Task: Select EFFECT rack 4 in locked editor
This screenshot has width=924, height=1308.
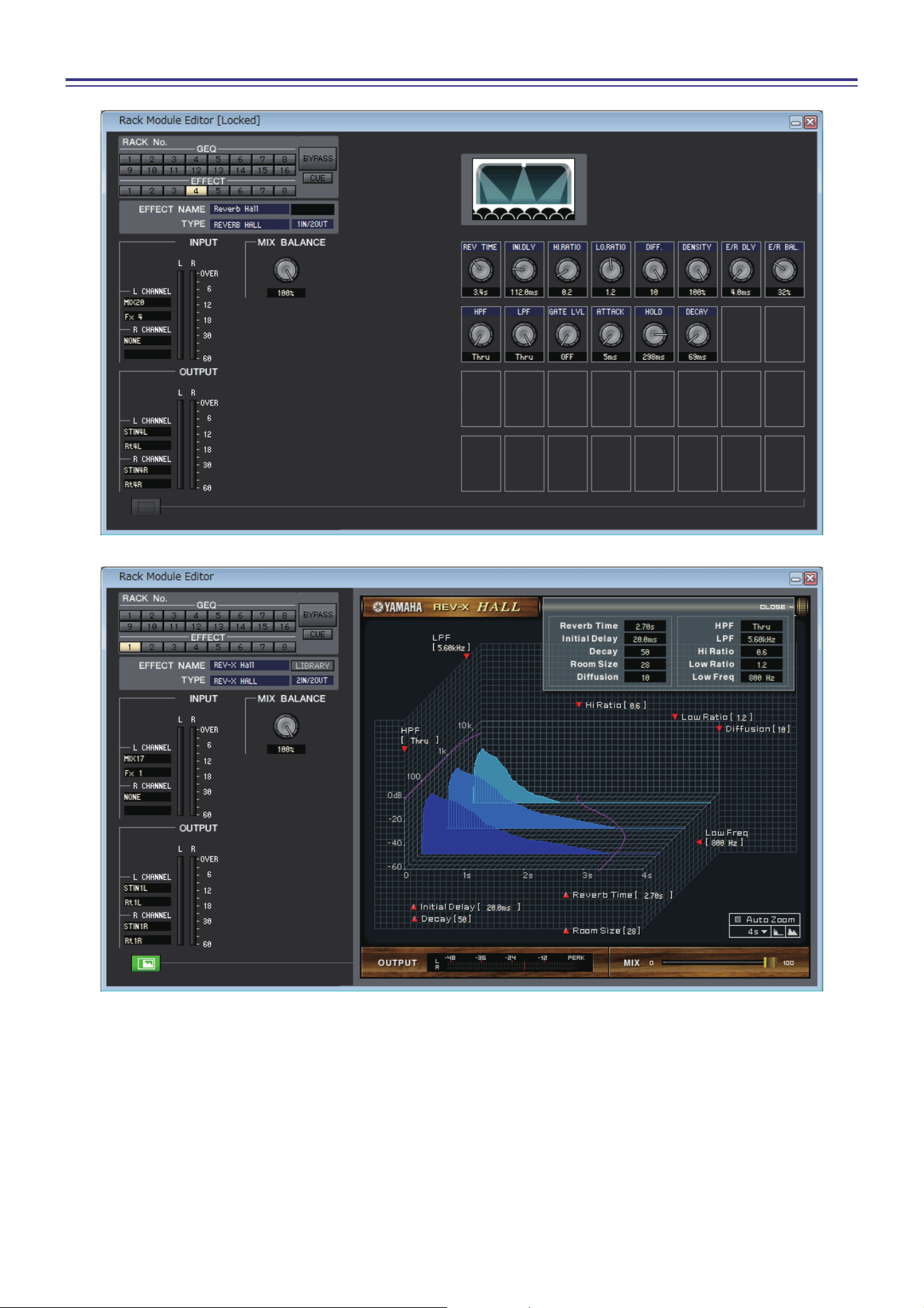Action: [x=196, y=191]
